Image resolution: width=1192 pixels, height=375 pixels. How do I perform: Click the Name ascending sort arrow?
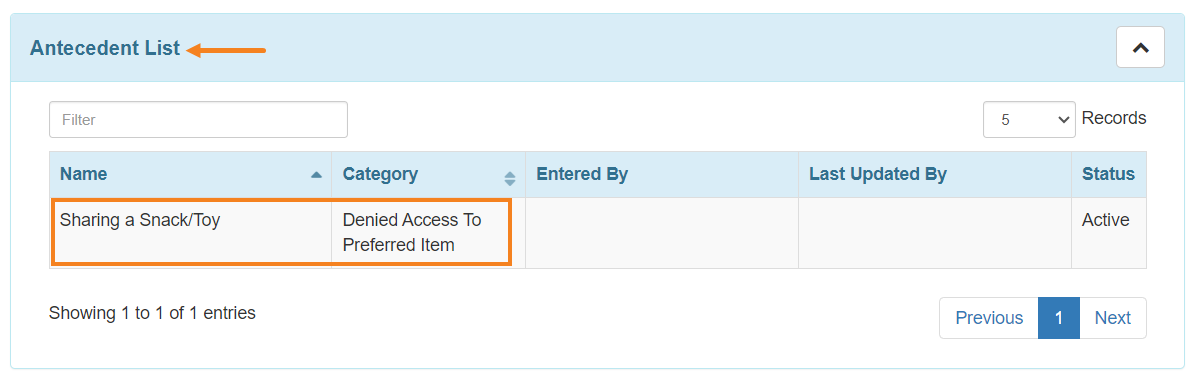pyautogui.click(x=316, y=175)
